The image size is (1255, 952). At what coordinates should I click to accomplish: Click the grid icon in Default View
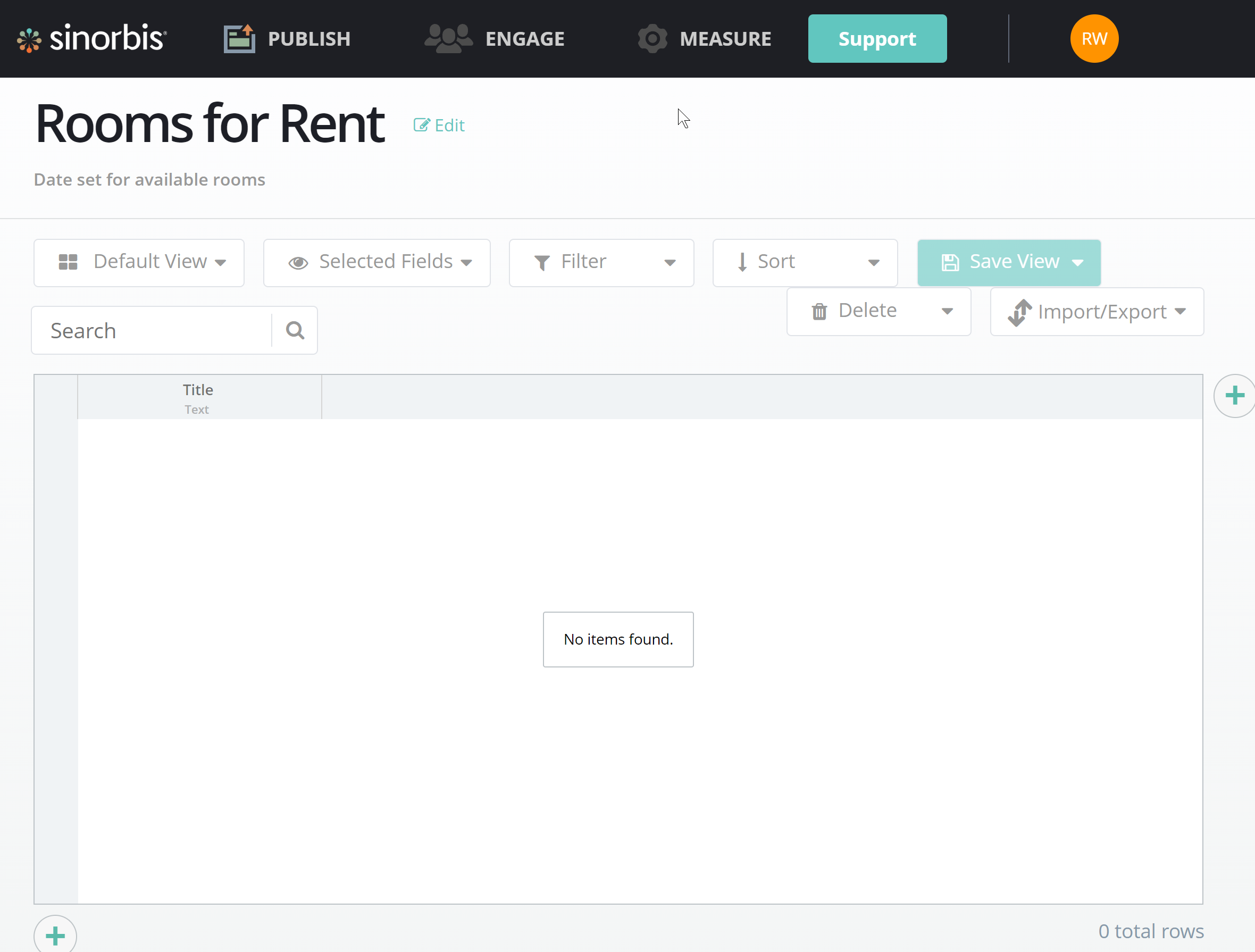click(x=68, y=262)
